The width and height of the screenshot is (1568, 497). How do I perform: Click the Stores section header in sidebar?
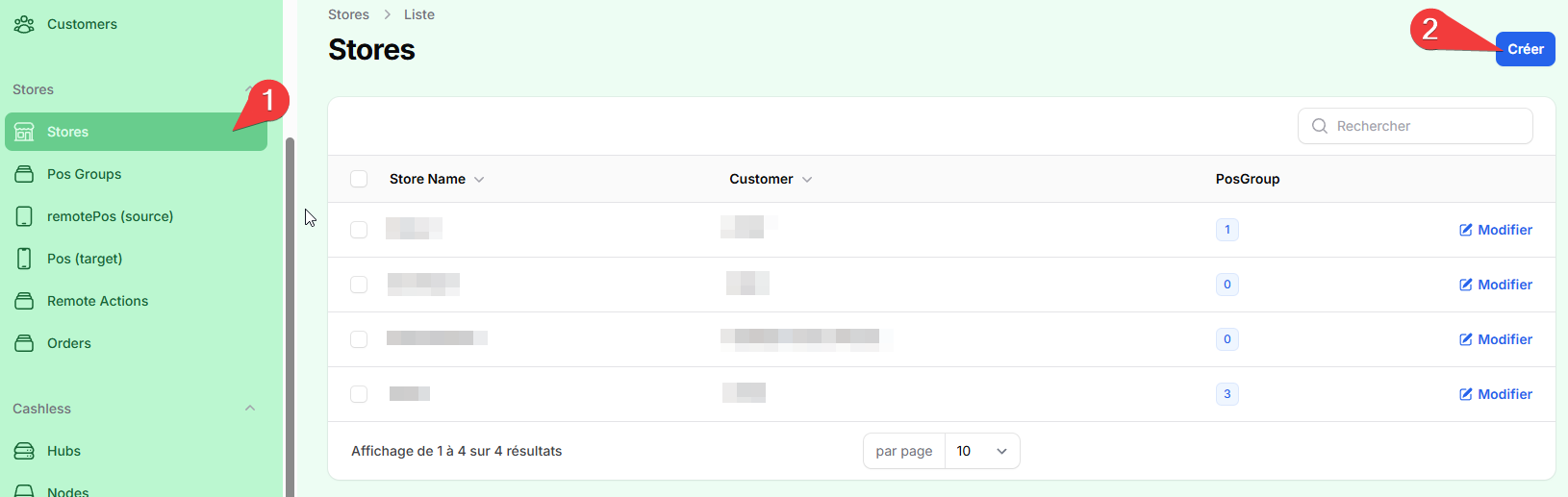33,89
